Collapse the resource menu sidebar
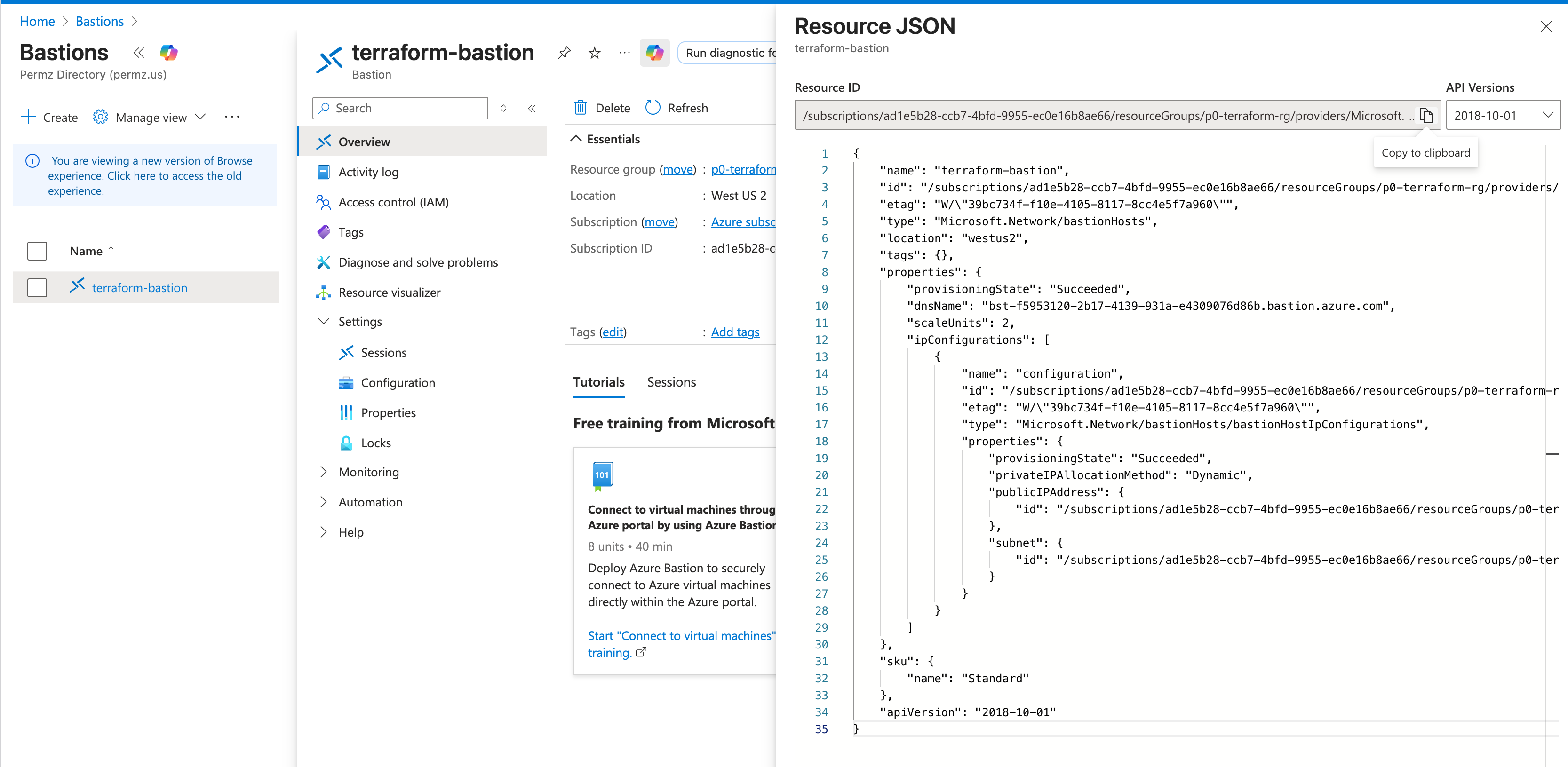 pyautogui.click(x=532, y=108)
